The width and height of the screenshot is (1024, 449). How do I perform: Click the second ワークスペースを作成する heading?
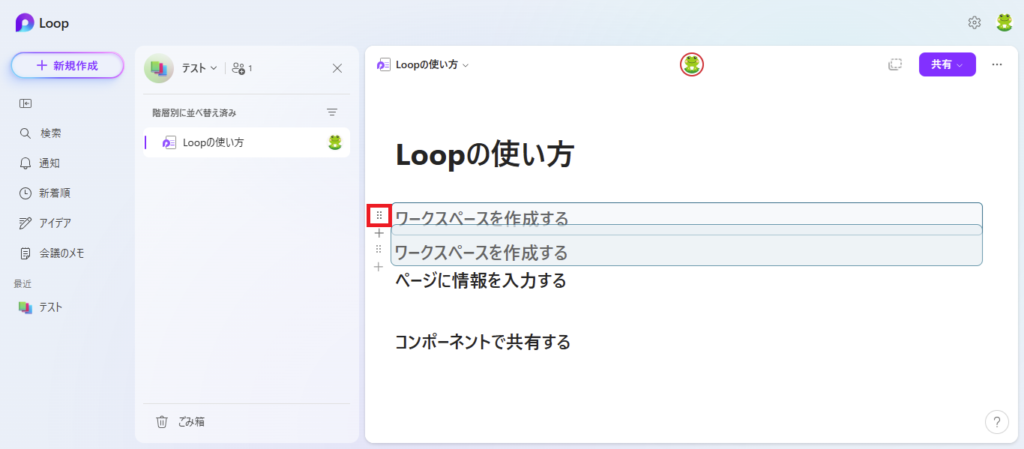[481, 252]
